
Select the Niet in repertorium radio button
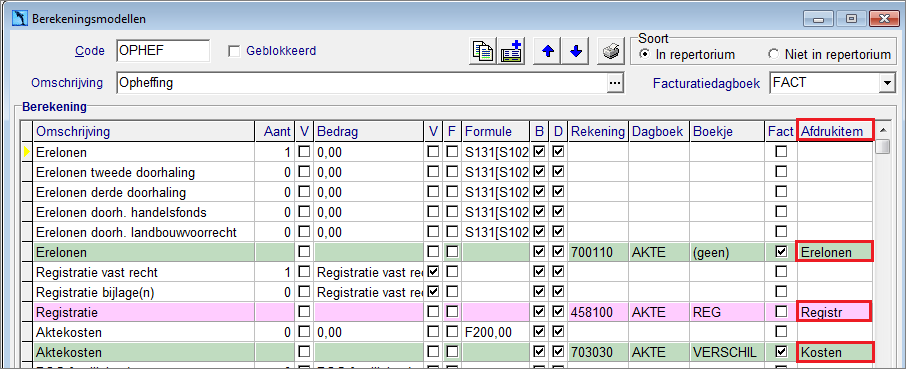click(773, 55)
